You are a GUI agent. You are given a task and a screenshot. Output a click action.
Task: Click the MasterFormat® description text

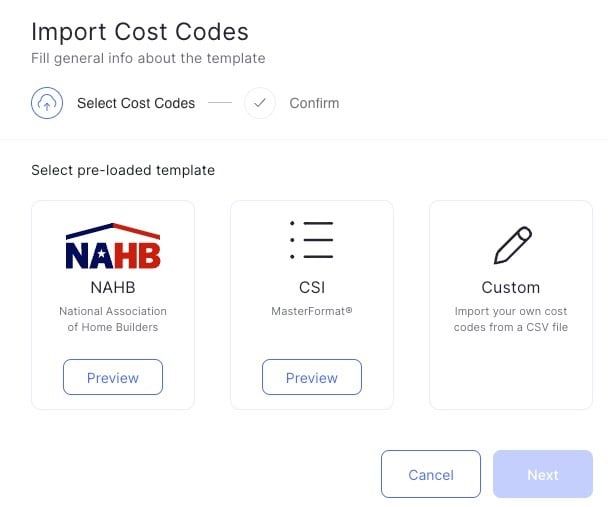[x=312, y=311]
